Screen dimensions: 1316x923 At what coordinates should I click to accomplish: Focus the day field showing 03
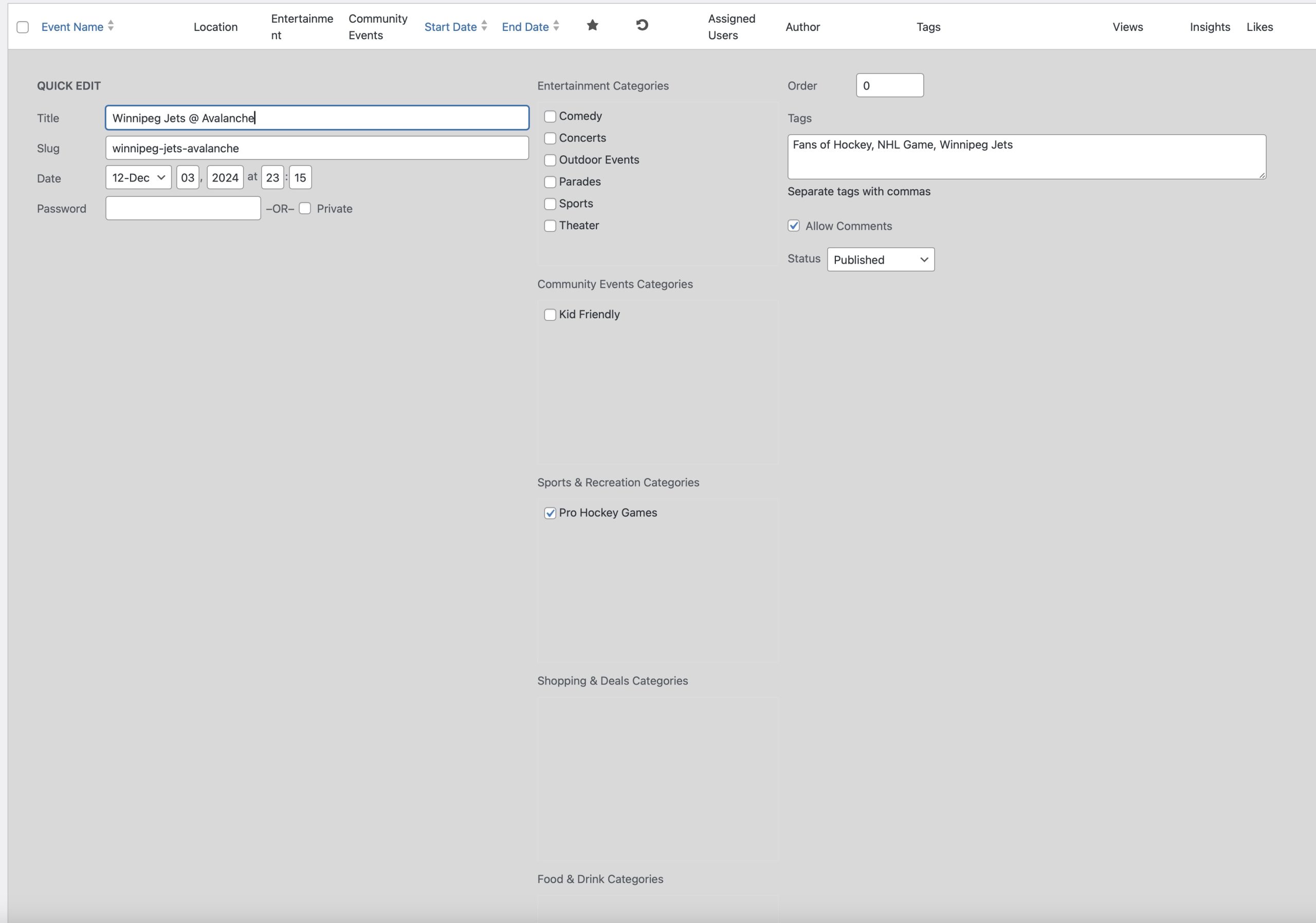point(188,178)
